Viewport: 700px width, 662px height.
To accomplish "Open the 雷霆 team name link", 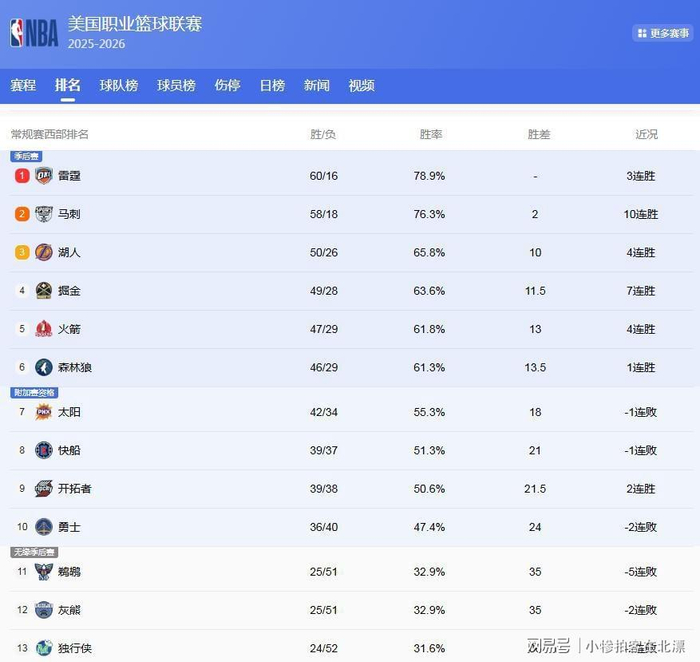I will tap(69, 175).
